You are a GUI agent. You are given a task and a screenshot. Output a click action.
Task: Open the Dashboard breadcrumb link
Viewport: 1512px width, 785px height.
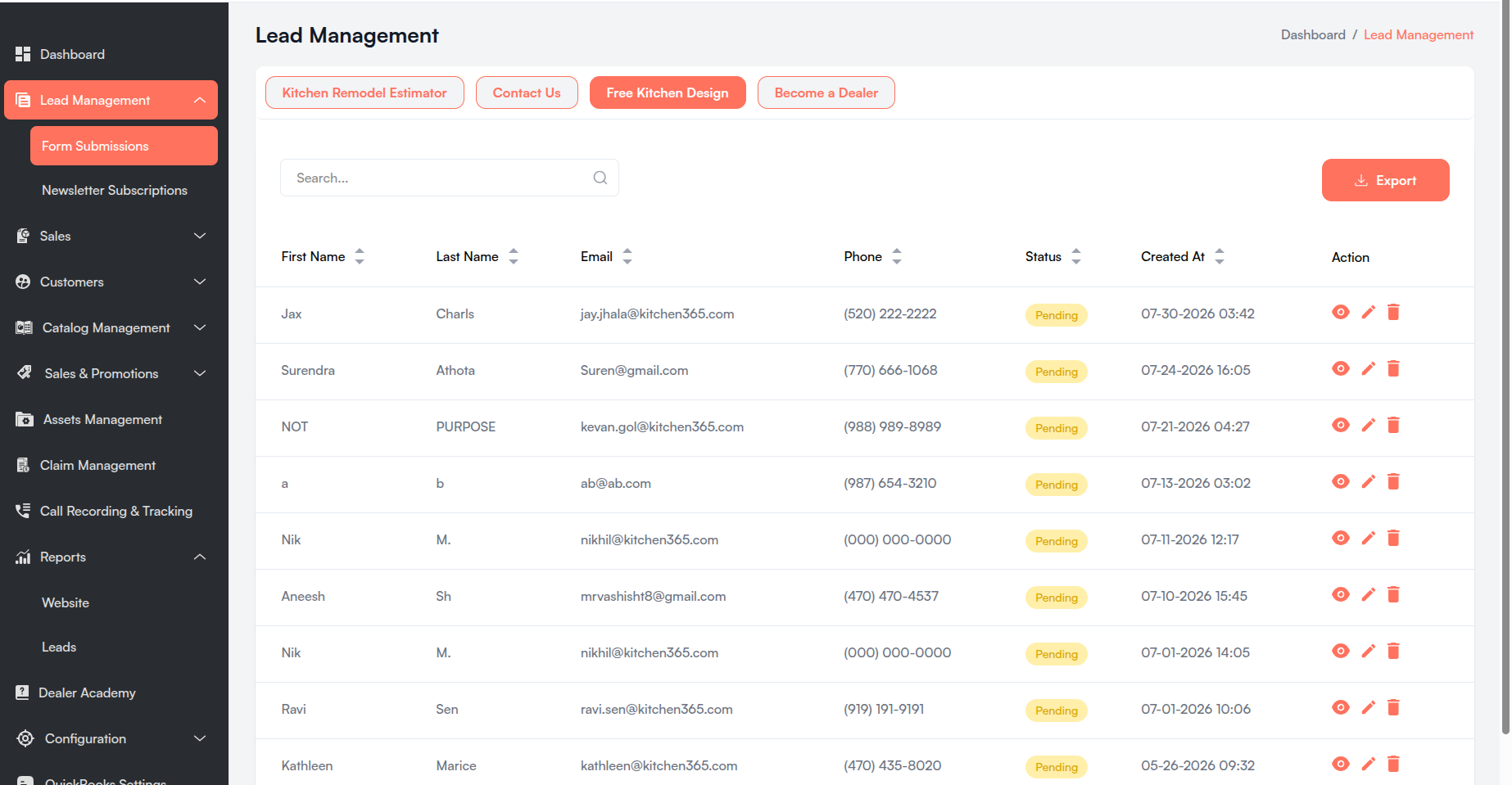click(1313, 34)
